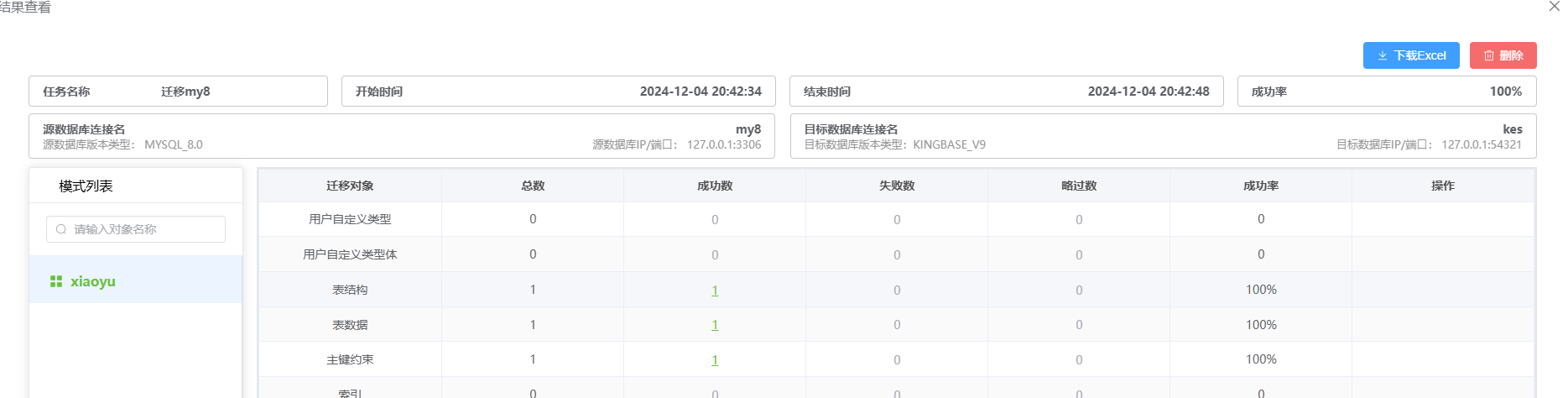Screen dimensions: 1568x398
Task: Click the download icon in 下载Excel button
Action: coord(1382,55)
